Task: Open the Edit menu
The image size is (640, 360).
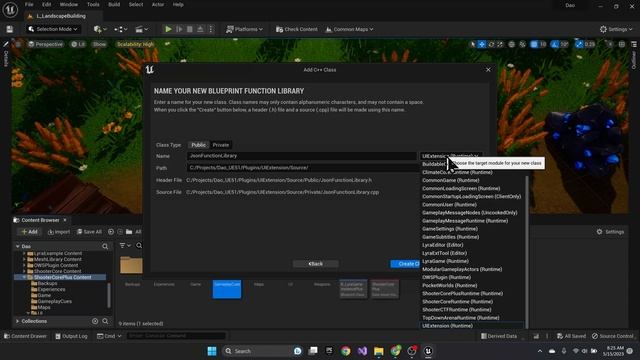Action: [x=47, y=4]
